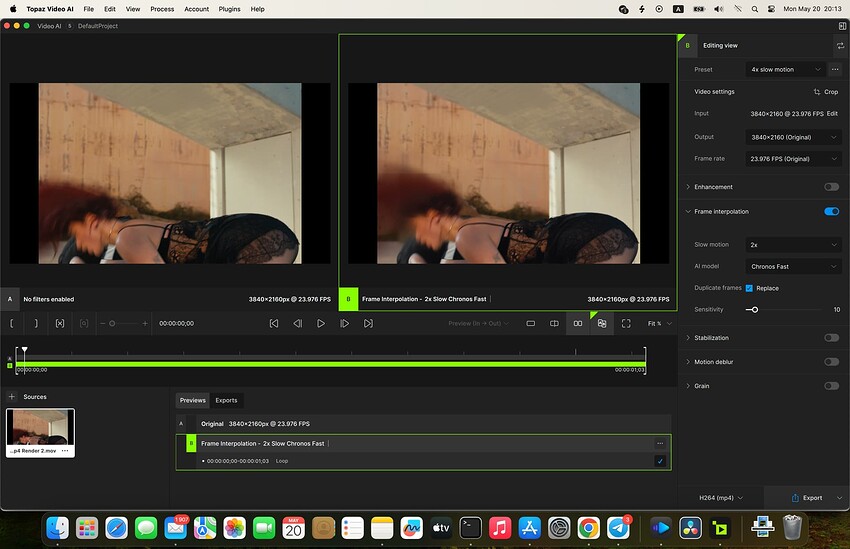
Task: Jump to first frame
Action: pyautogui.click(x=274, y=324)
